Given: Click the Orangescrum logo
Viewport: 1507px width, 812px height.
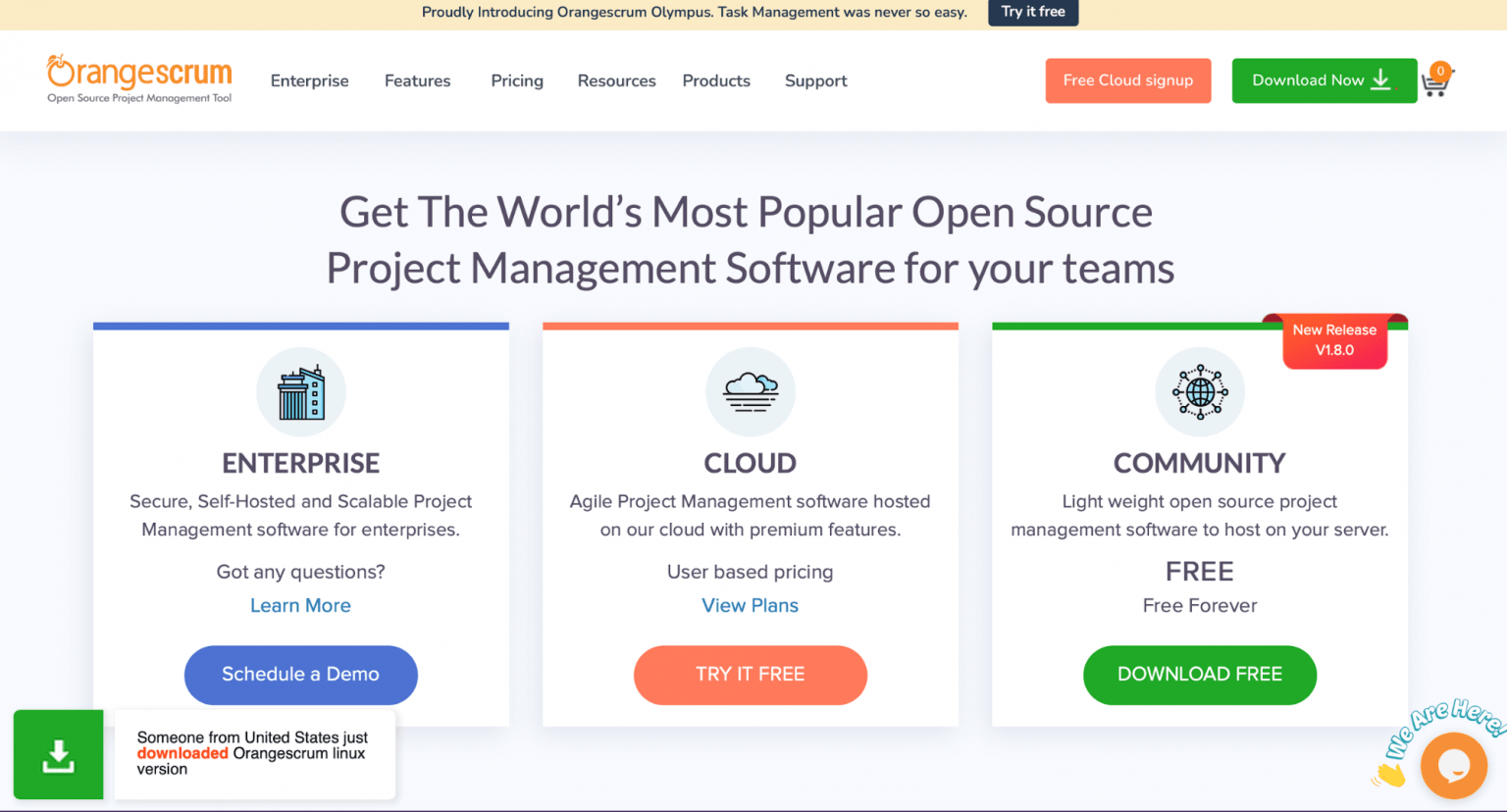Looking at the screenshot, I should click(x=138, y=79).
